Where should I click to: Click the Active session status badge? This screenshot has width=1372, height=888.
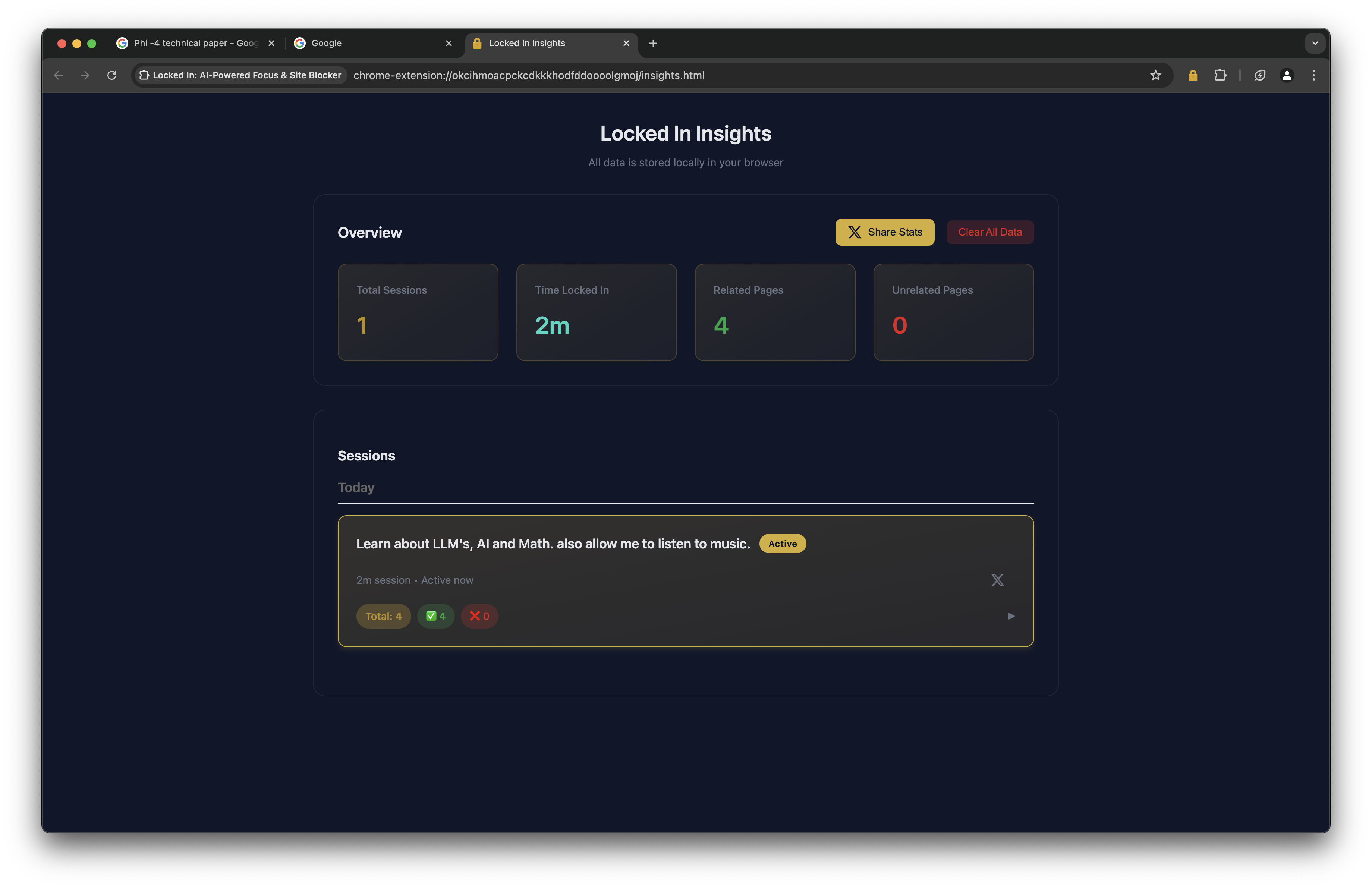pyautogui.click(x=782, y=544)
